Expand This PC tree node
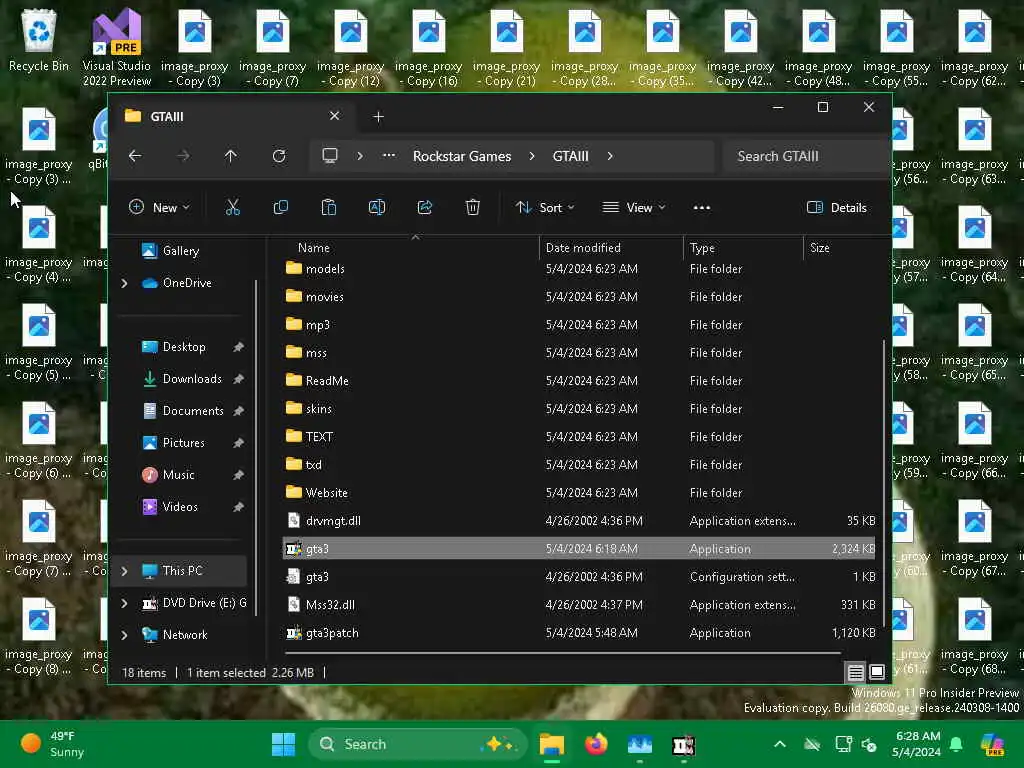Screen dimensions: 1024x768 pyautogui.click(x=125, y=571)
